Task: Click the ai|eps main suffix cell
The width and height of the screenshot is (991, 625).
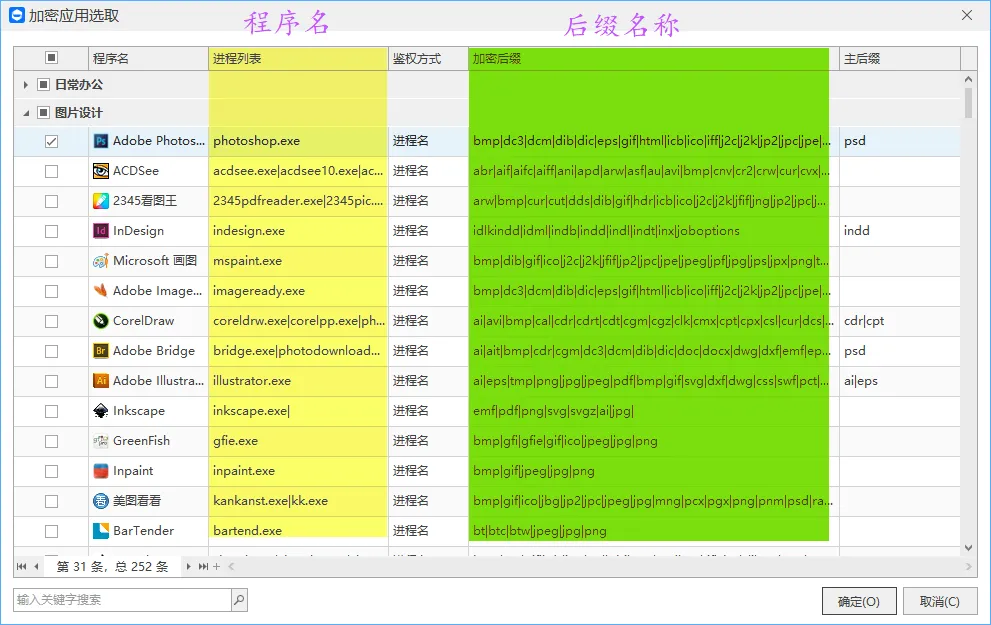Action: [899, 381]
